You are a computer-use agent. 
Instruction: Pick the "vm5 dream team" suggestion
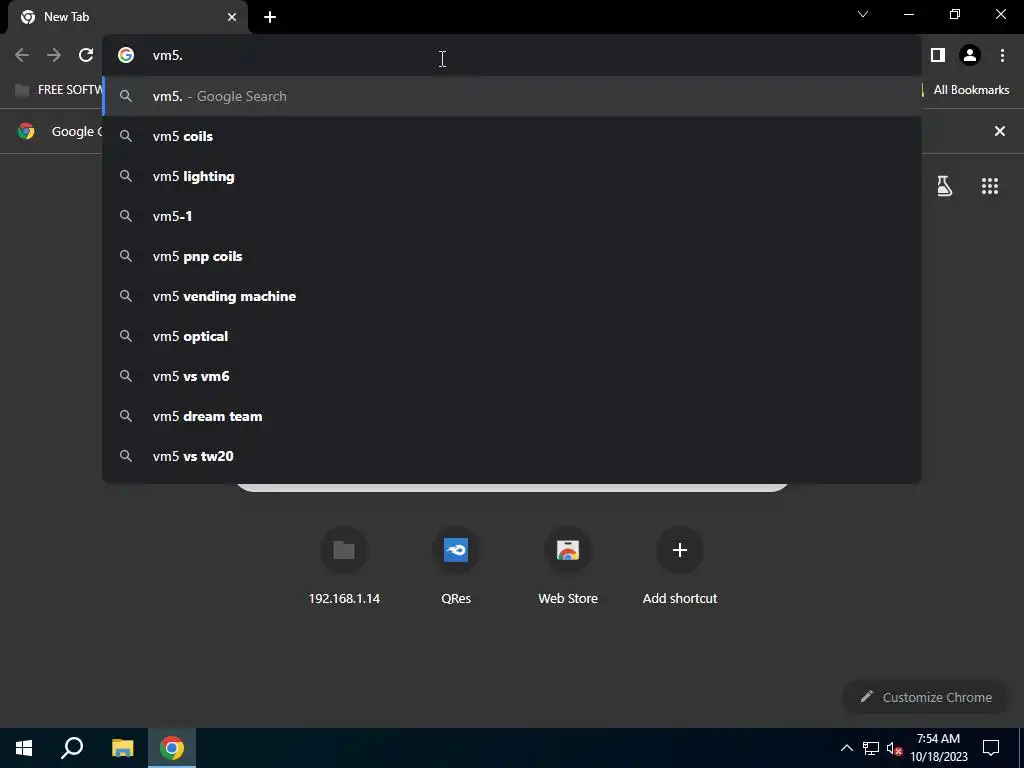[512, 416]
